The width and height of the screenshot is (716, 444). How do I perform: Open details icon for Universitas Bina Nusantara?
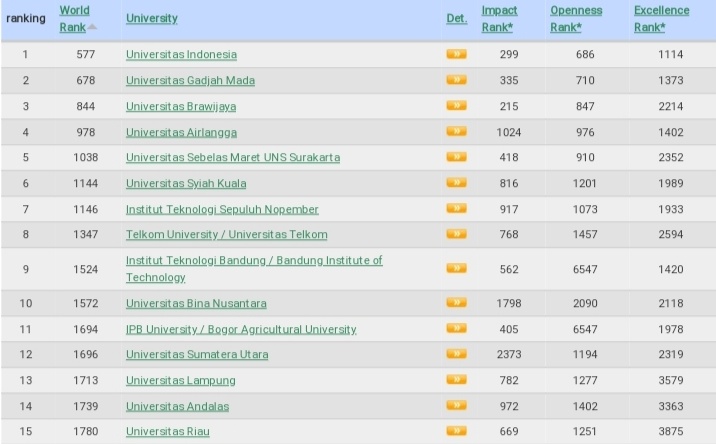[456, 302]
